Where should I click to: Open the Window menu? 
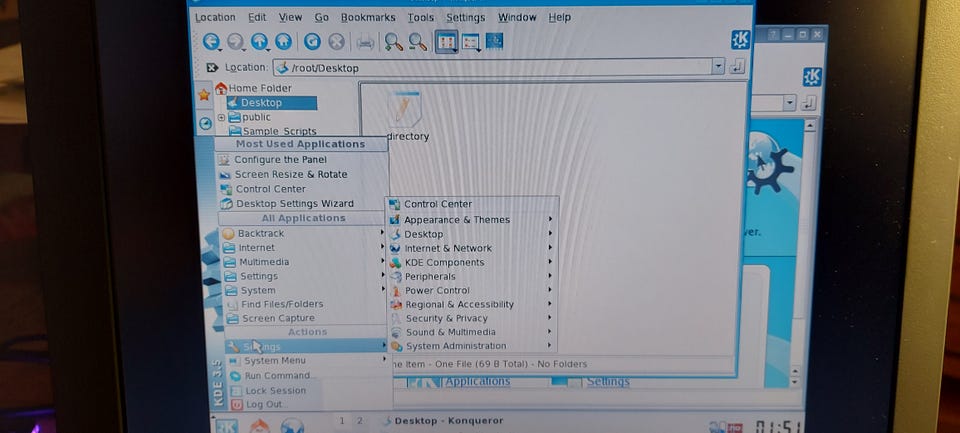click(517, 18)
